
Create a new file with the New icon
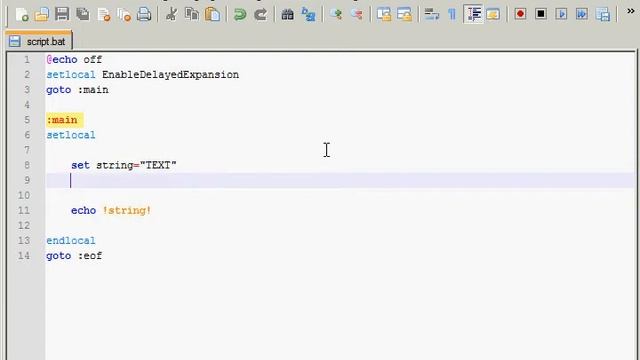[22, 15]
